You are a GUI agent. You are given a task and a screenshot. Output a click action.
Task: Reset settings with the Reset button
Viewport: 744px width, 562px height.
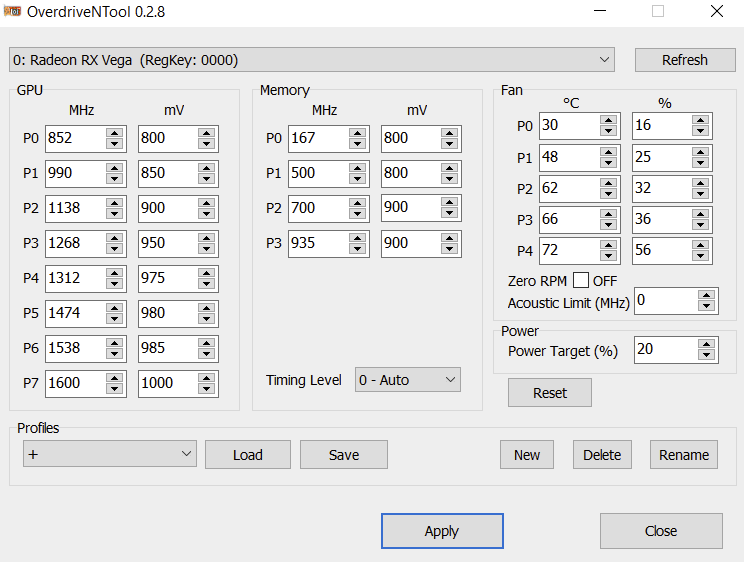(x=550, y=393)
